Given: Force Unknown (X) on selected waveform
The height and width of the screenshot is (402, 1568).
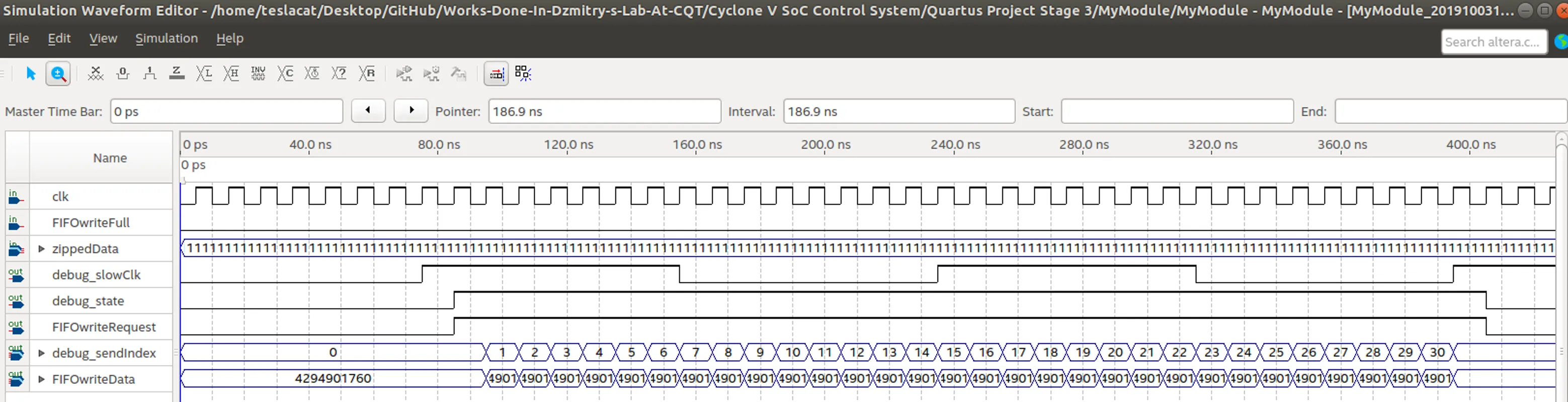Looking at the screenshot, I should pyautogui.click(x=96, y=73).
